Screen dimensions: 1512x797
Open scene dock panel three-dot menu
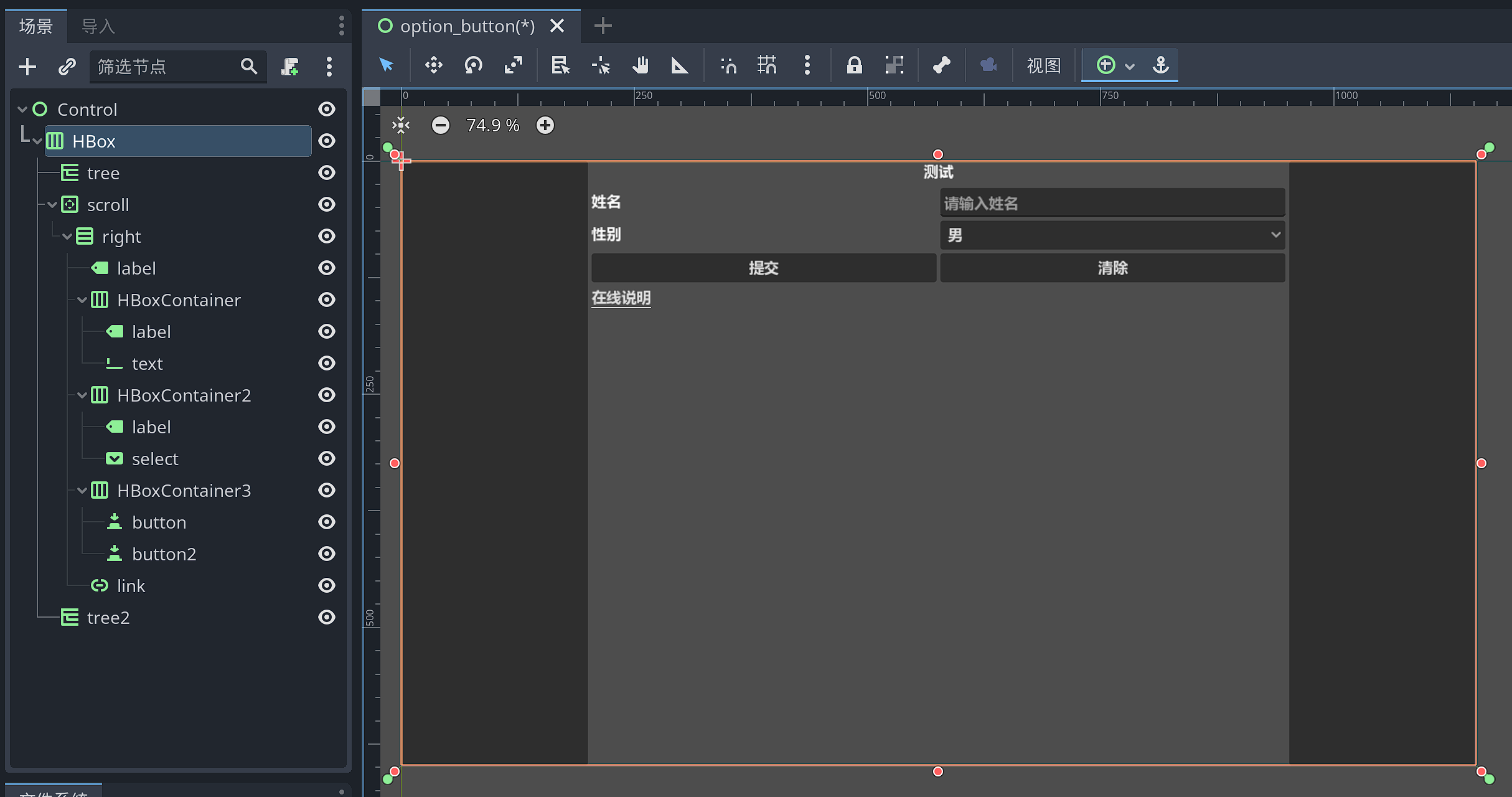coord(342,26)
